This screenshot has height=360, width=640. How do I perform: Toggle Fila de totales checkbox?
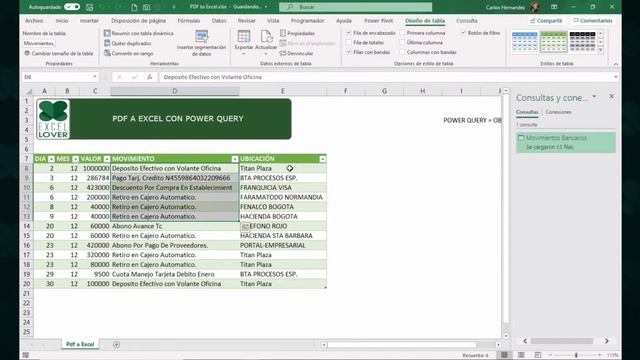click(x=349, y=42)
